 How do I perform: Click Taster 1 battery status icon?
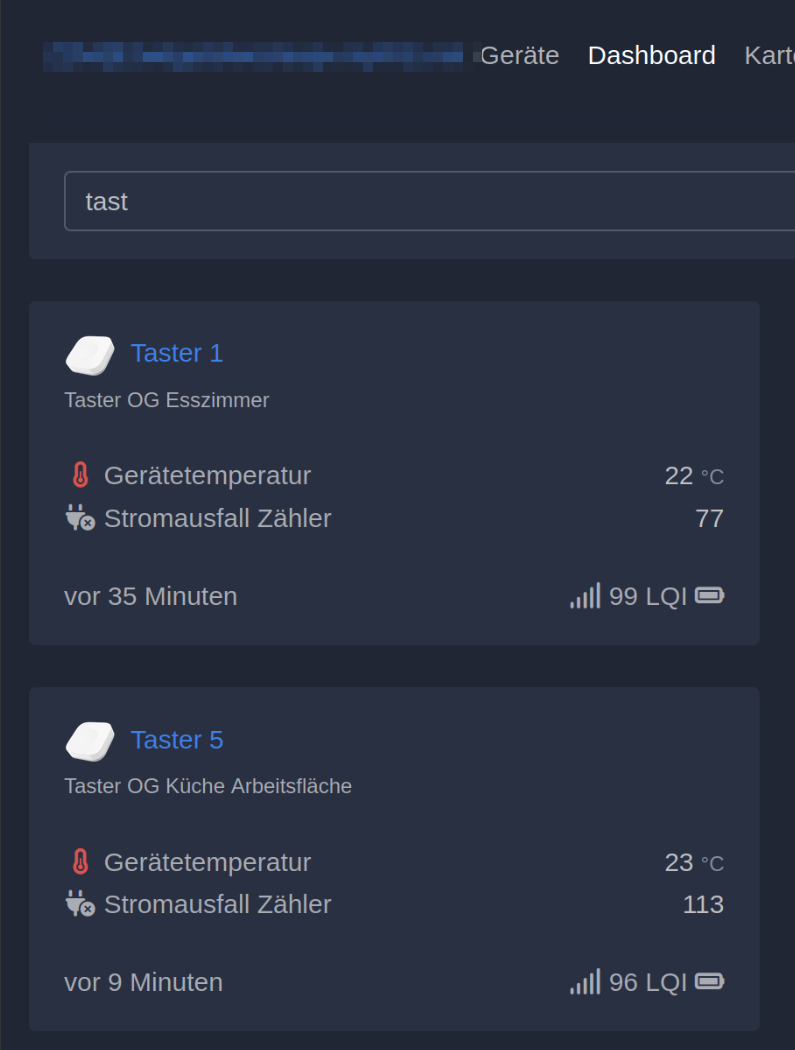click(709, 596)
